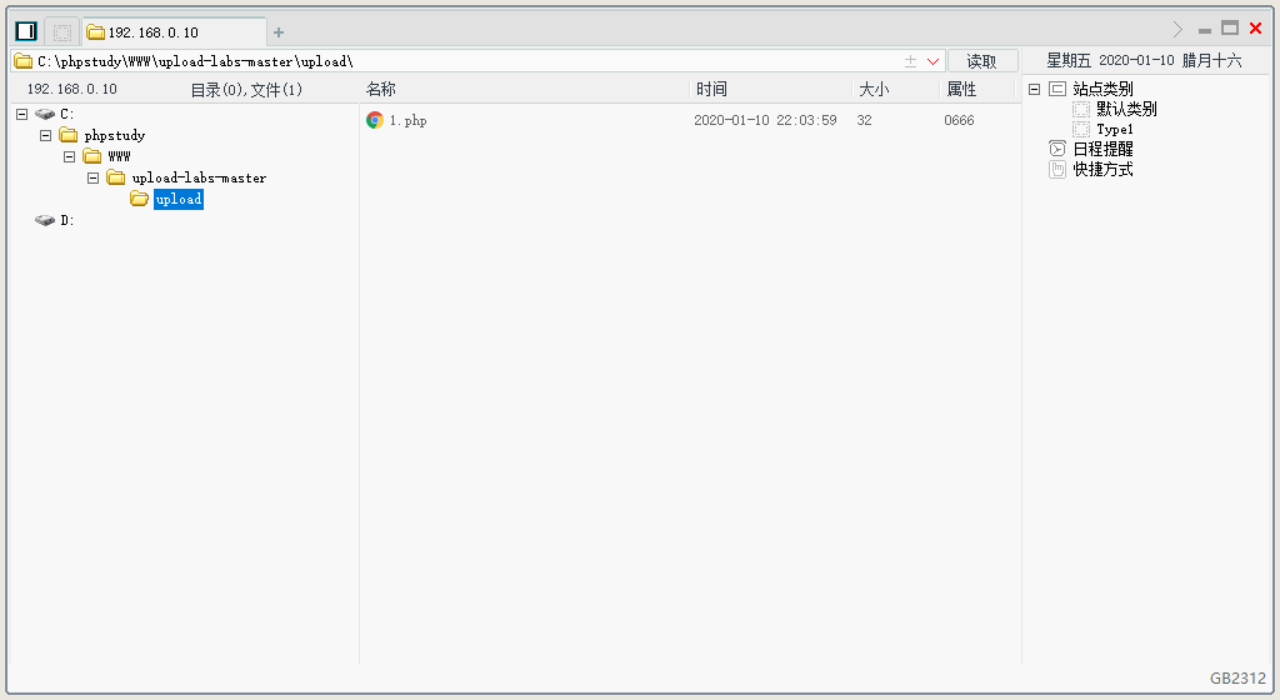Click the 日程提醒 icon
The width and height of the screenshot is (1280, 700).
pos(1057,149)
